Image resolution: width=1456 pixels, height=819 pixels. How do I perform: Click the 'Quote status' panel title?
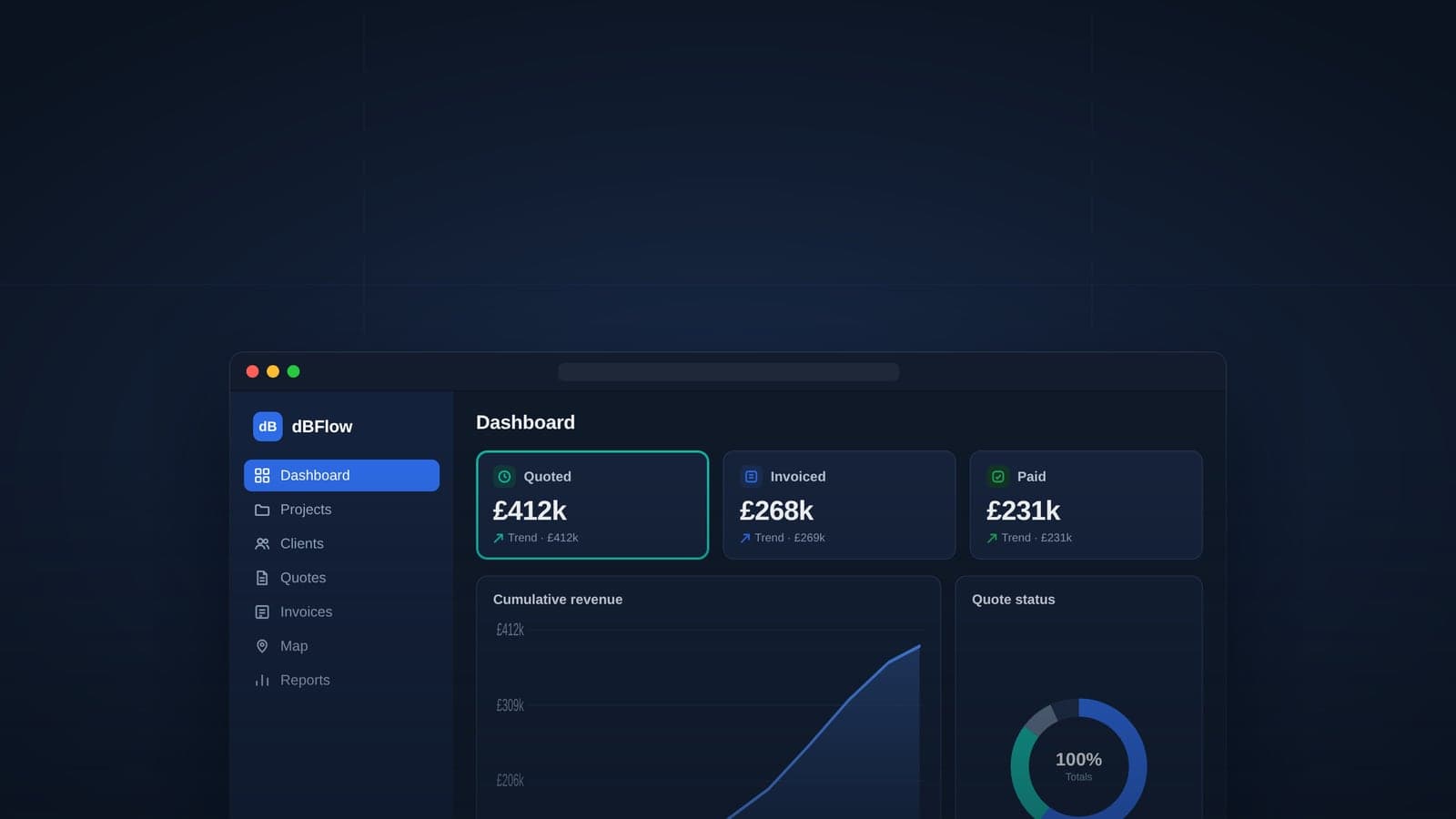click(x=1013, y=600)
